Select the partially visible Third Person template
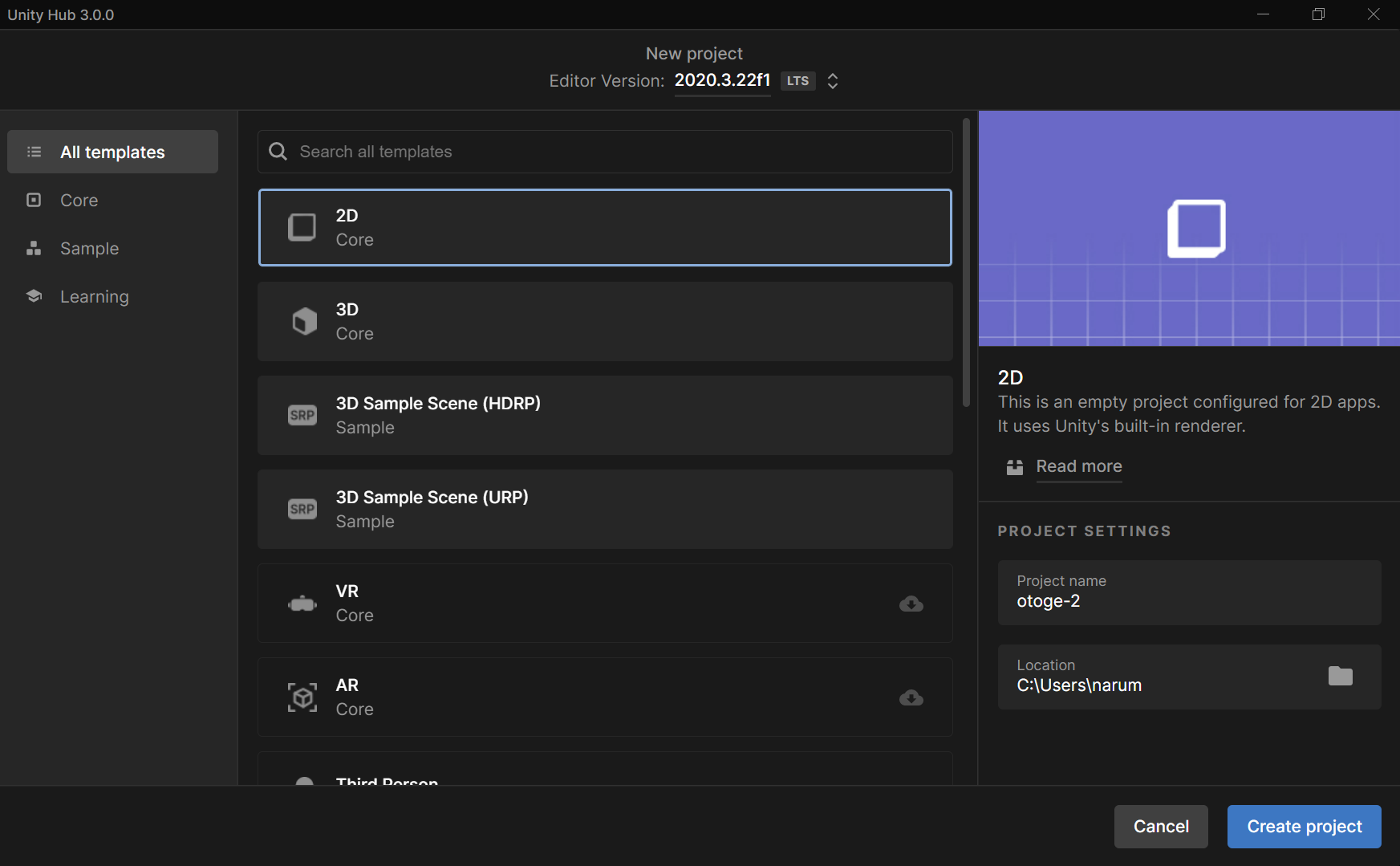Screen dimensions: 1400x866 [605, 769]
